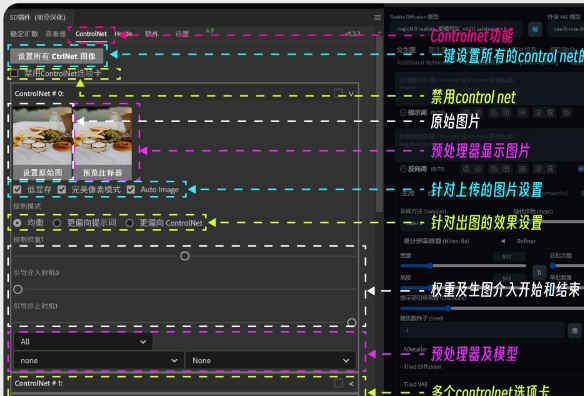584x396 pixels.
Task: Switch to the 稳定扩散 tab
Action: [x=24, y=34]
